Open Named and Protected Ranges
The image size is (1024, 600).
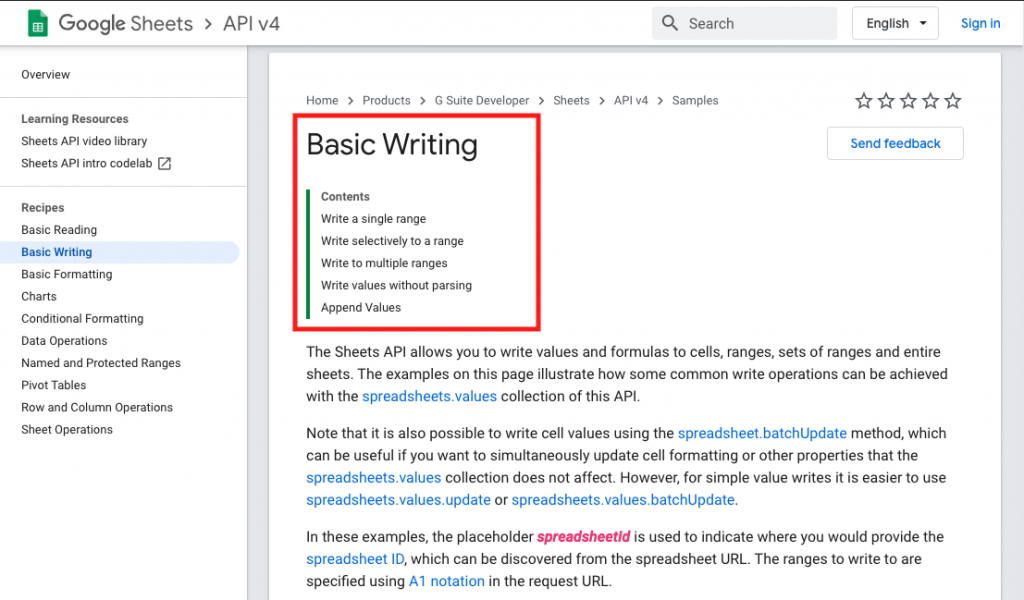(101, 363)
